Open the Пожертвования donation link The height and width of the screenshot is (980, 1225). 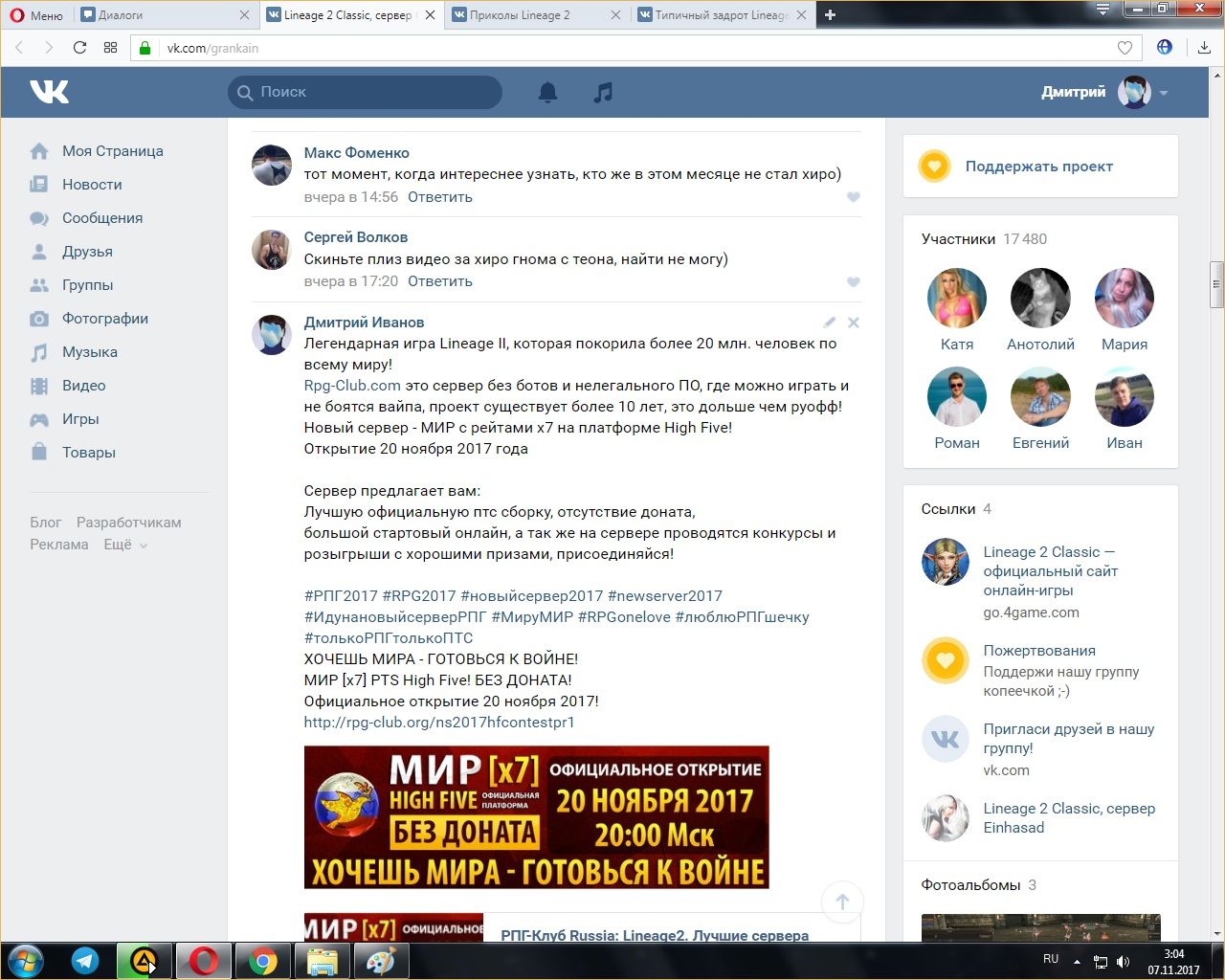(1039, 651)
